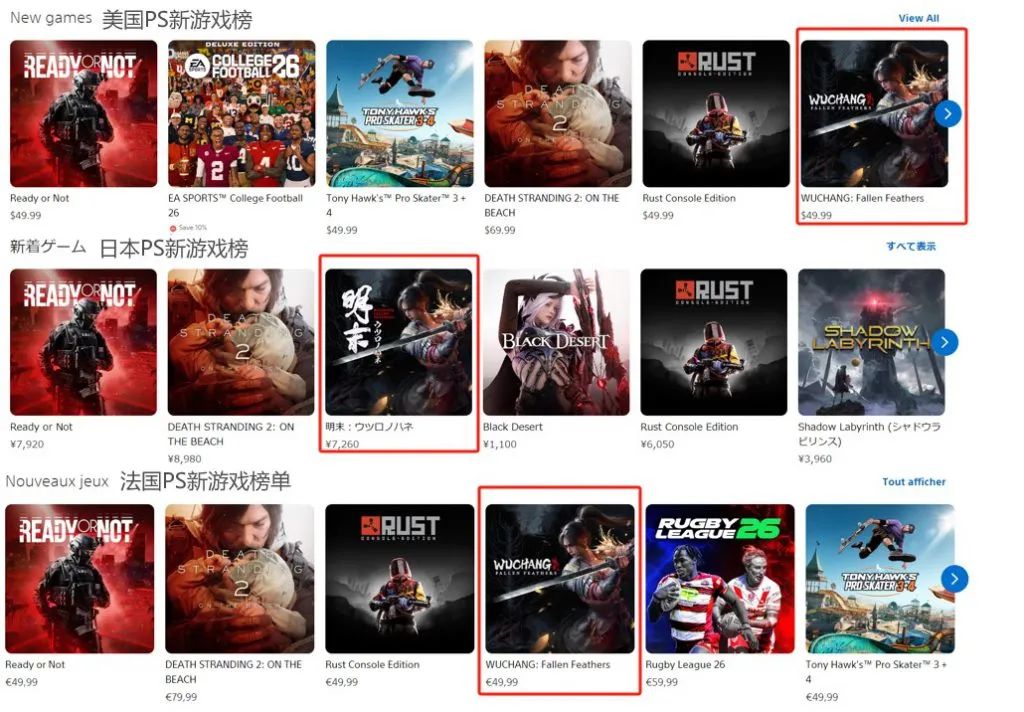Click the Rust Console Edition title priced ¥6,050
The width and height of the screenshot is (1024, 712).
[689, 427]
